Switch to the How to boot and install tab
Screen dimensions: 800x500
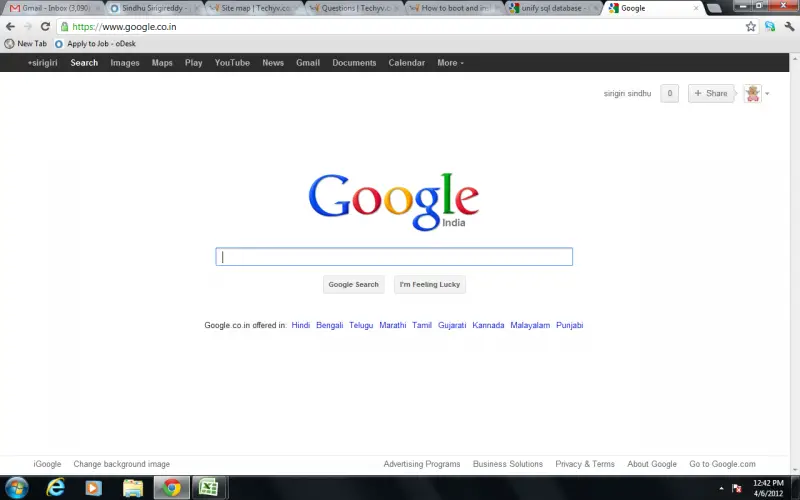pos(452,8)
